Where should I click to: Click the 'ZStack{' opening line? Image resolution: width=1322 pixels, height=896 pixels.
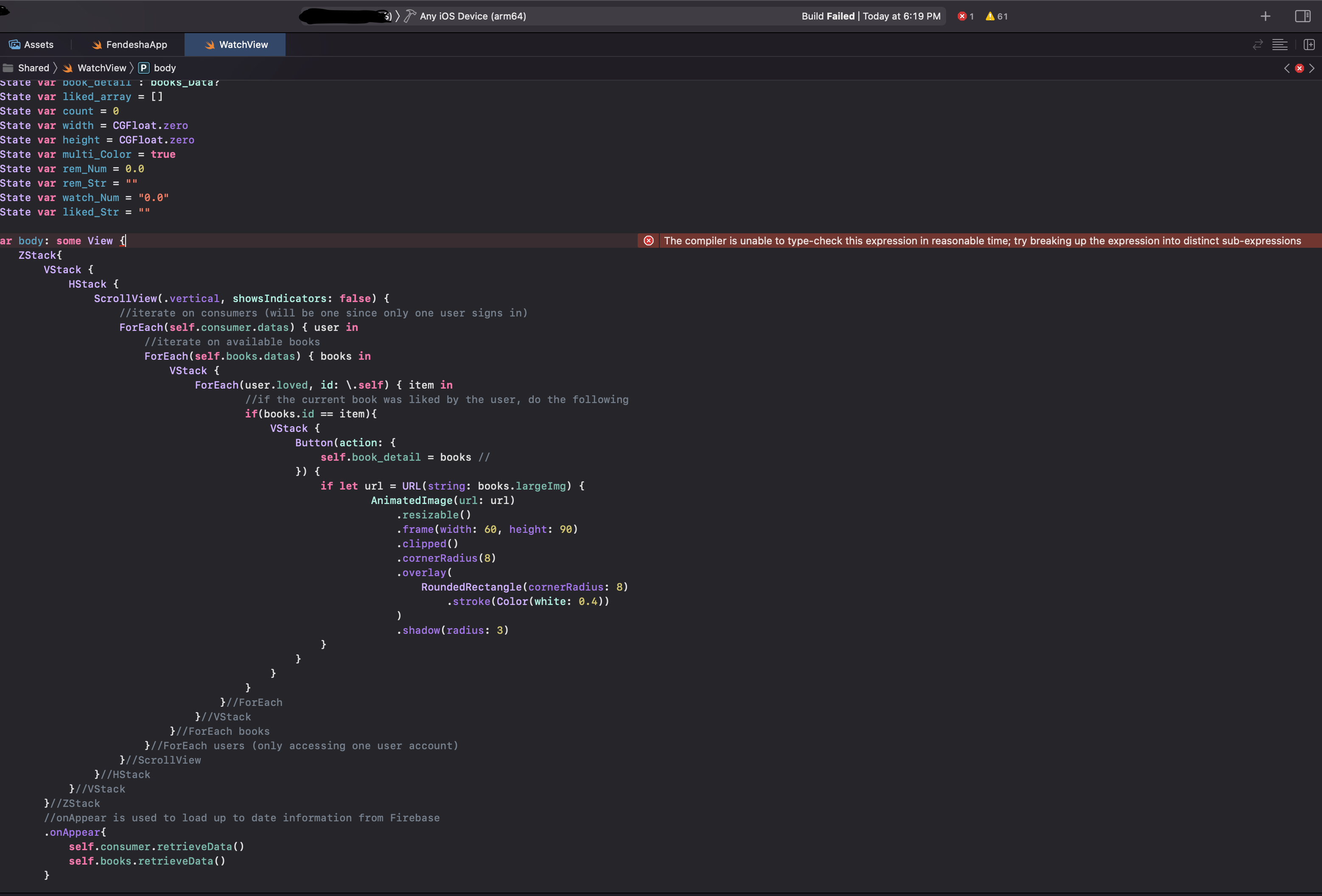[40, 255]
